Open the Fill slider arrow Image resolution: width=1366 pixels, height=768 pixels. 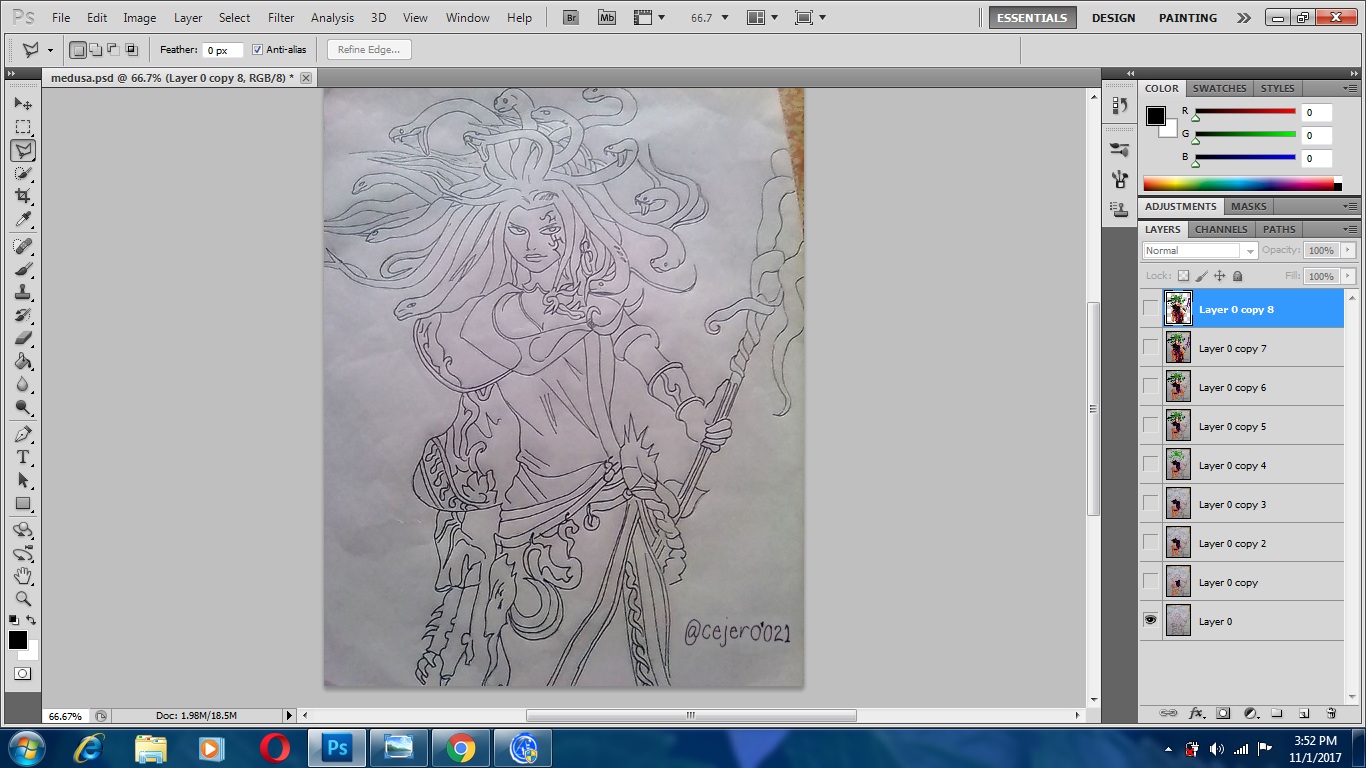[x=1348, y=276]
